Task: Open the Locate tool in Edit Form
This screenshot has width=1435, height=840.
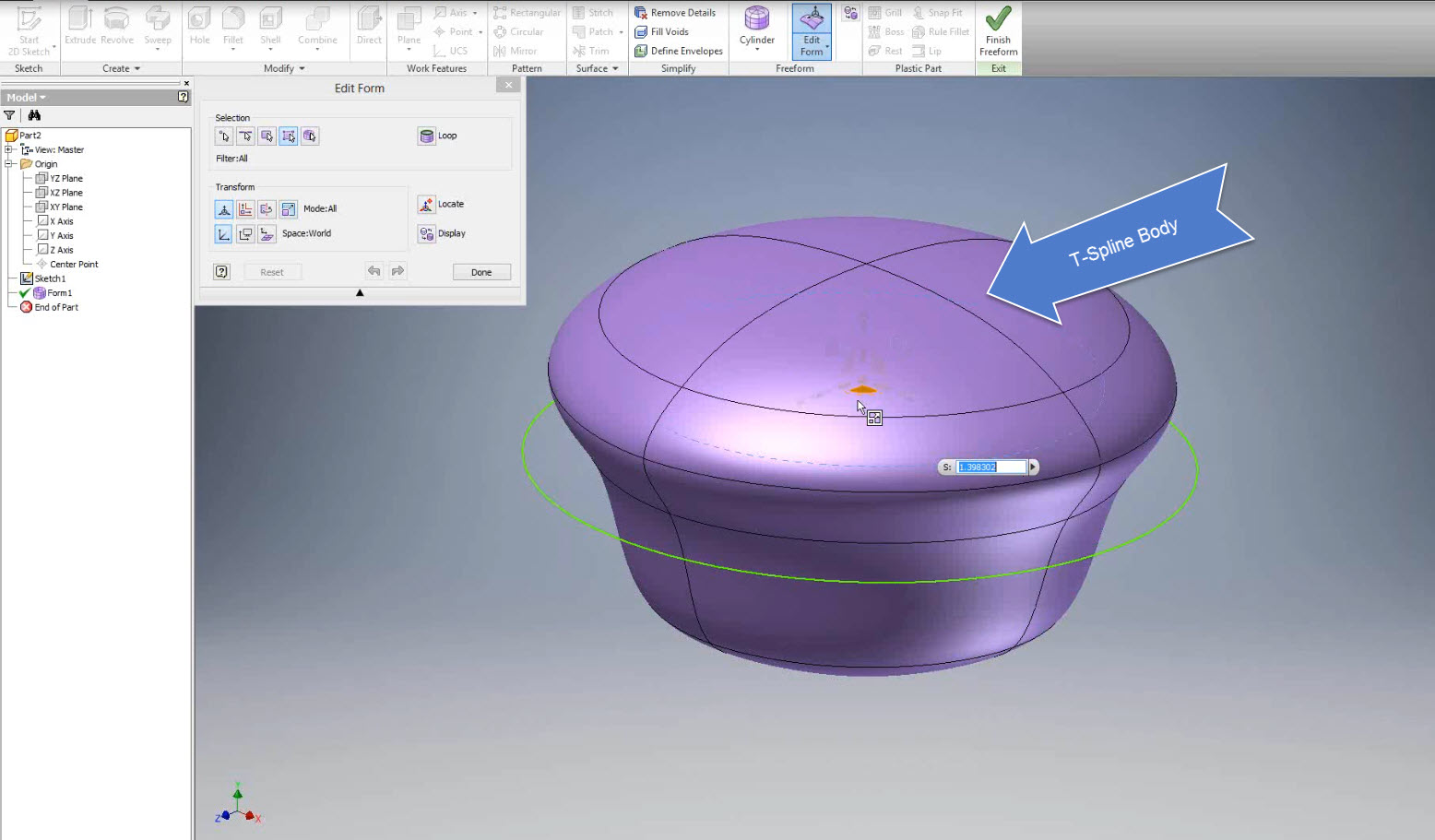Action: click(x=426, y=205)
